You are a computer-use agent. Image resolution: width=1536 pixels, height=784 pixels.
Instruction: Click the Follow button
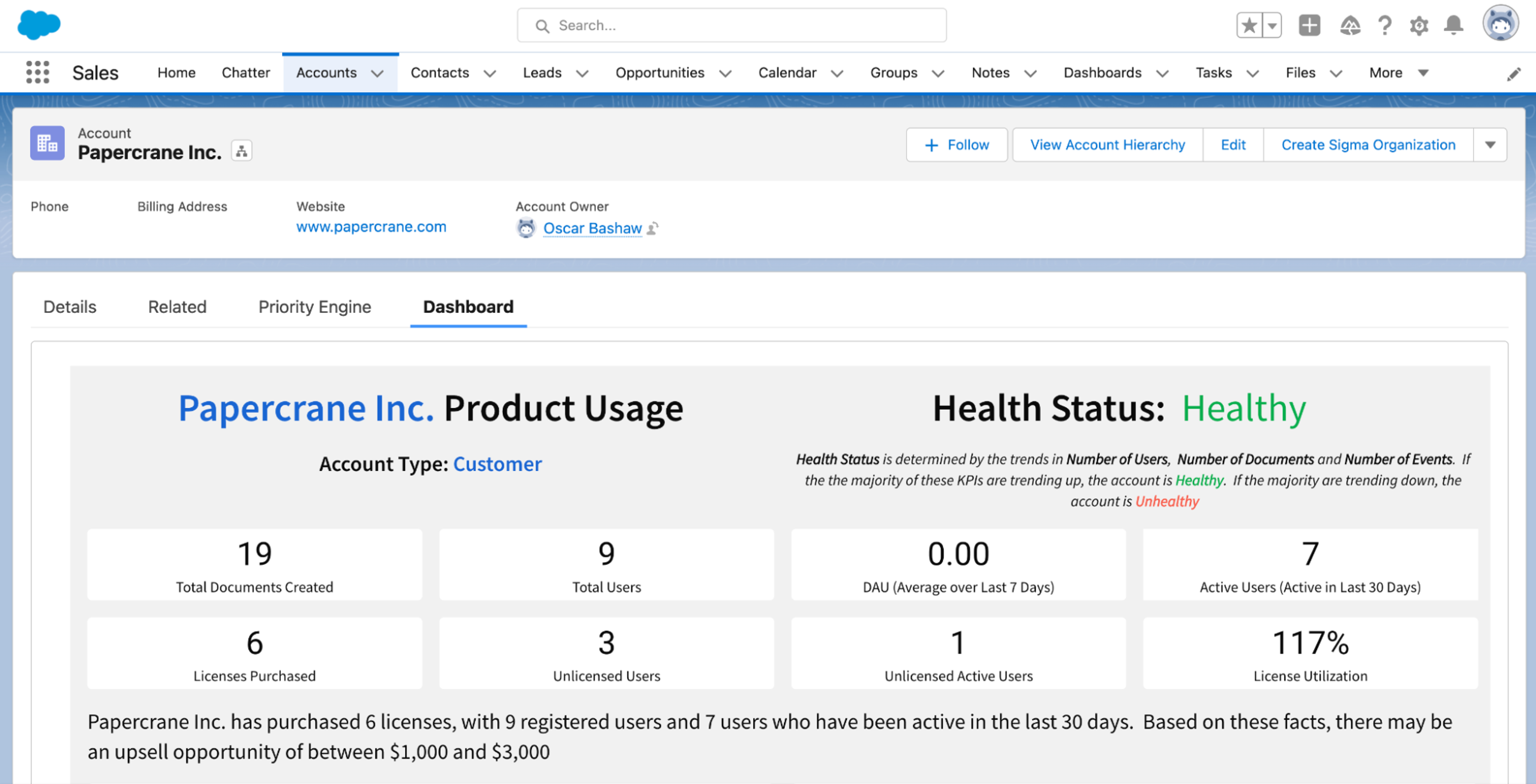click(957, 145)
